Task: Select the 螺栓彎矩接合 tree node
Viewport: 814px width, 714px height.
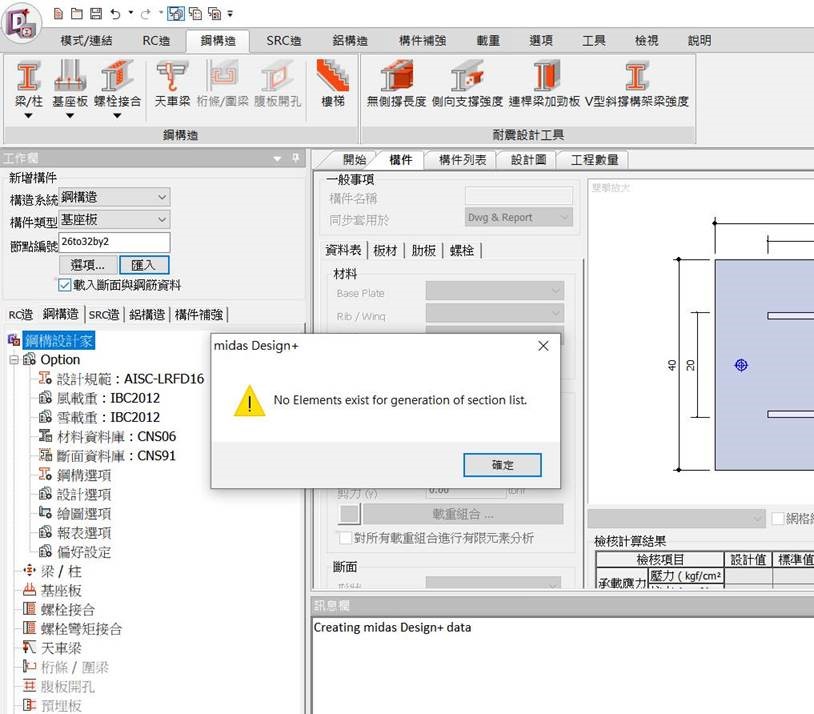Action: (81, 629)
